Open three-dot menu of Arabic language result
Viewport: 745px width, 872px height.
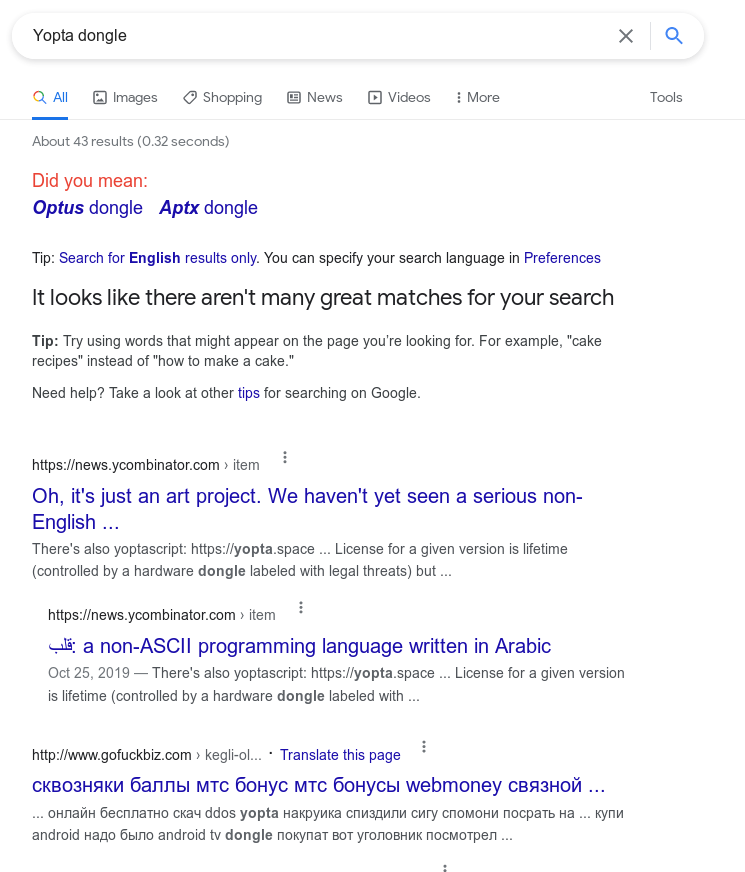click(x=301, y=607)
